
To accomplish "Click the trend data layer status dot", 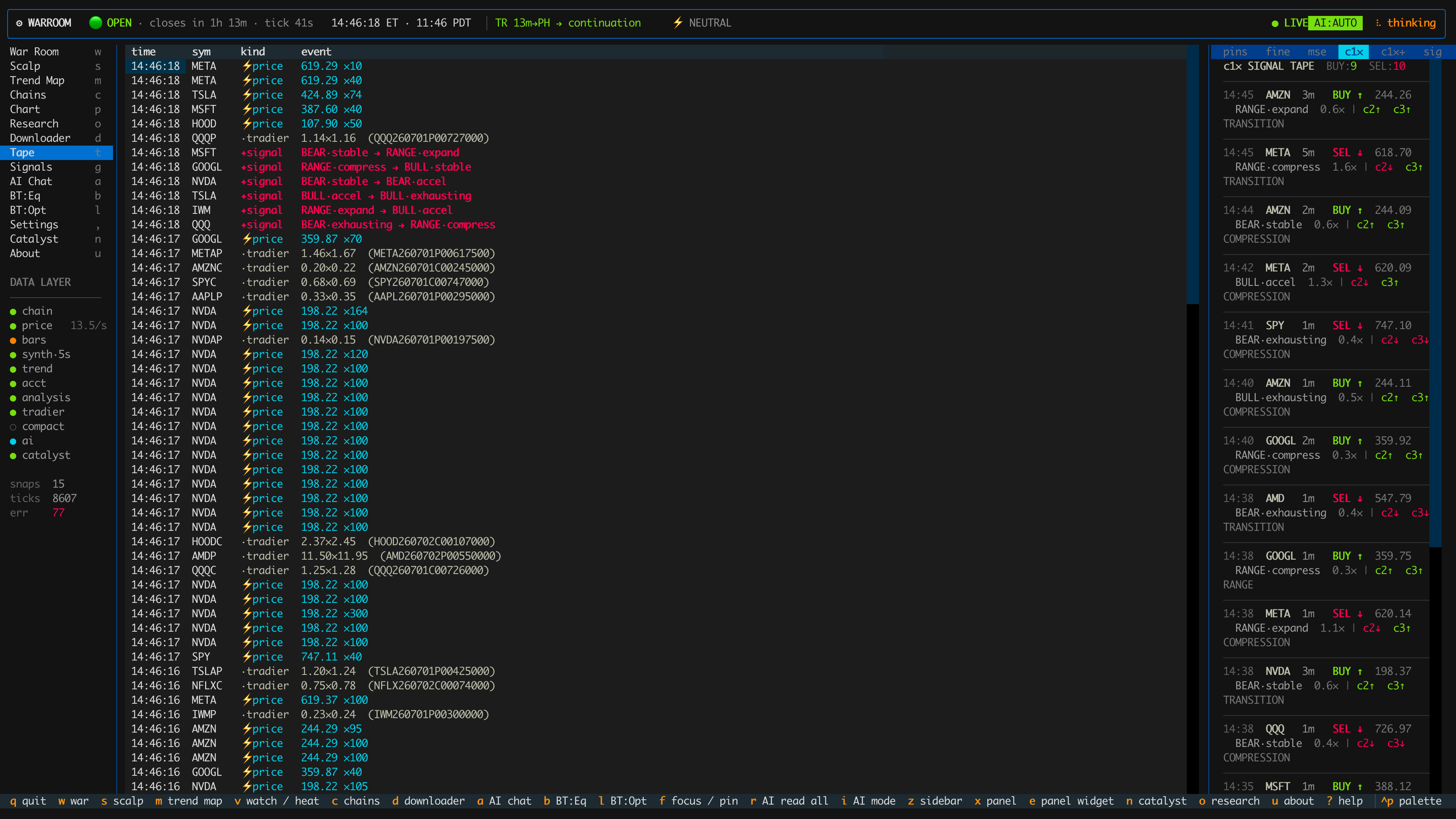I will (x=13, y=369).
